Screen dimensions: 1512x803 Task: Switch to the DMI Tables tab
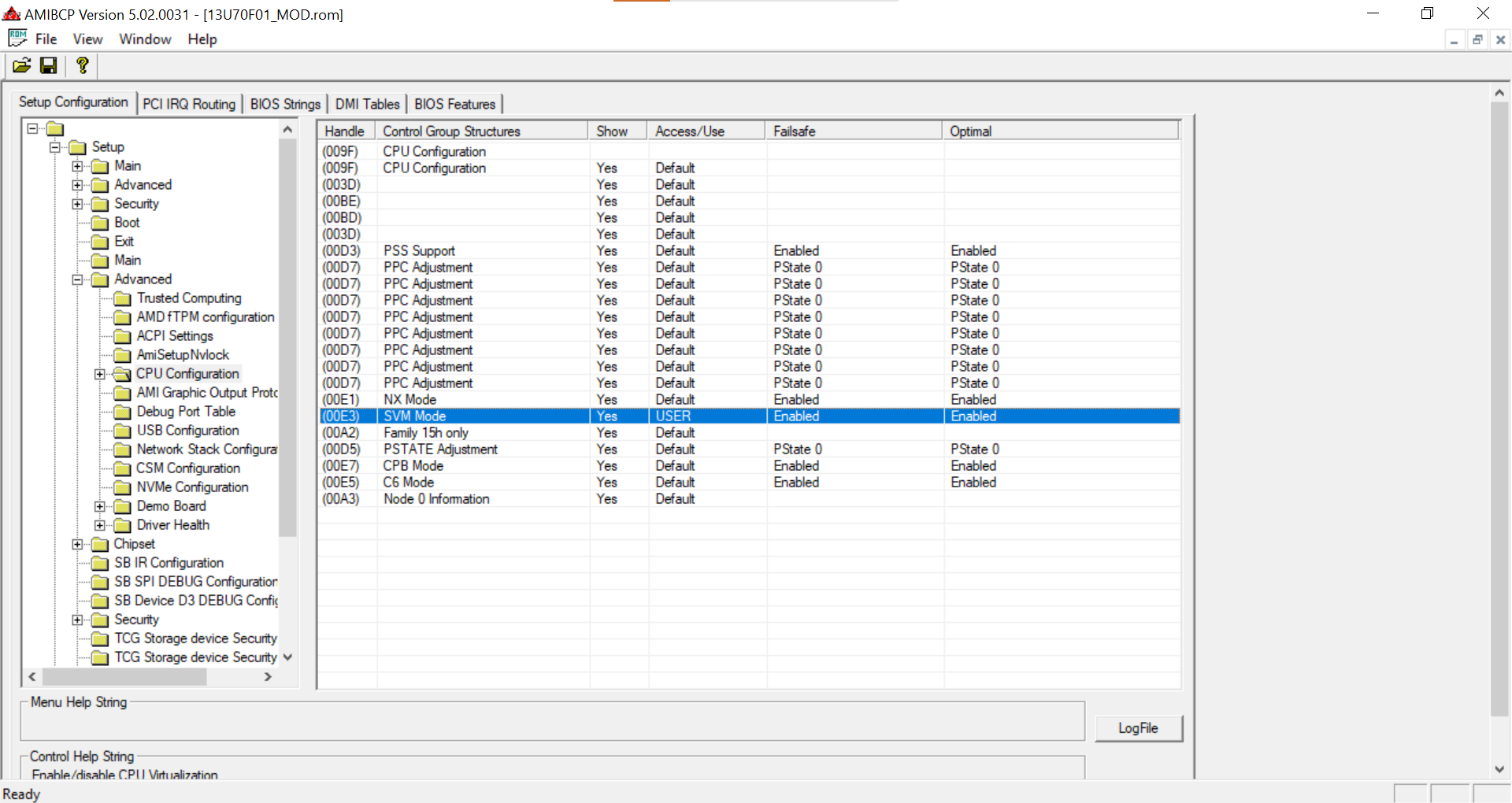pos(367,104)
